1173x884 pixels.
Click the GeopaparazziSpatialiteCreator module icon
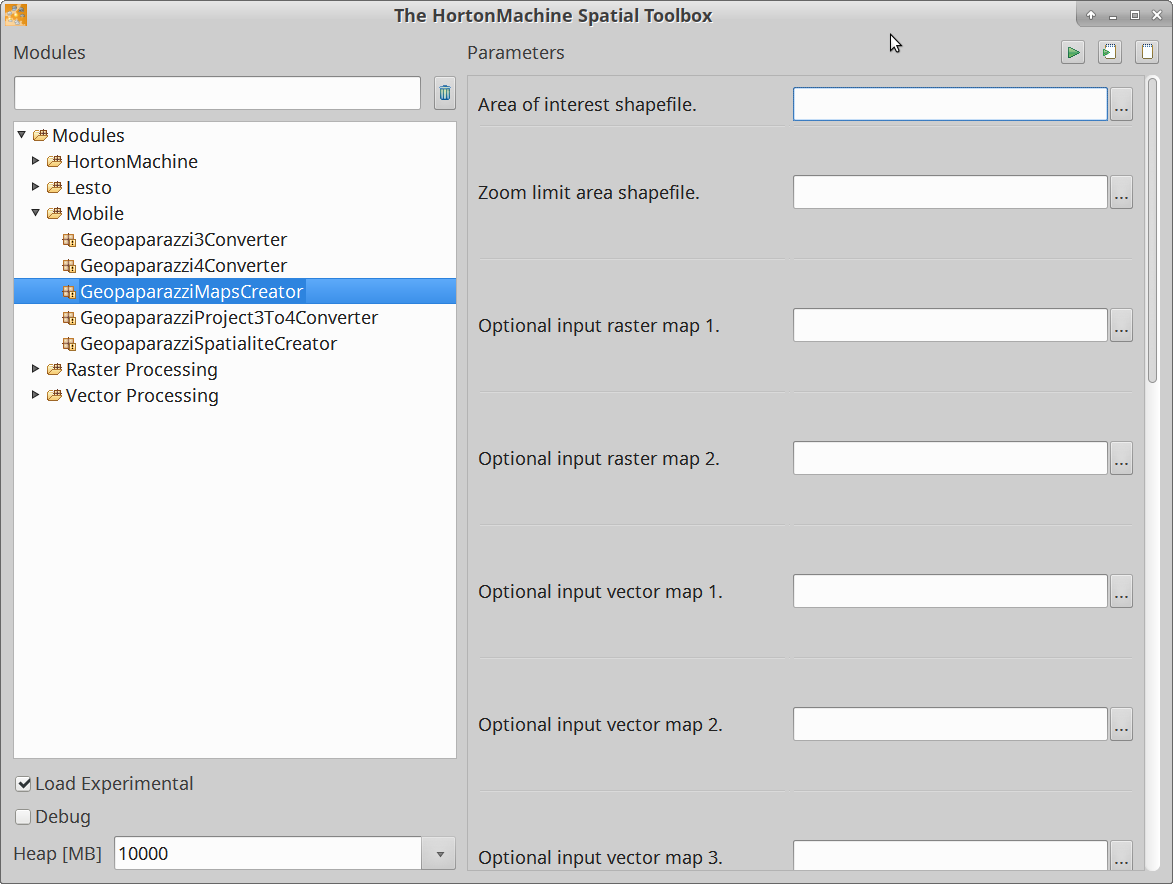(x=69, y=344)
